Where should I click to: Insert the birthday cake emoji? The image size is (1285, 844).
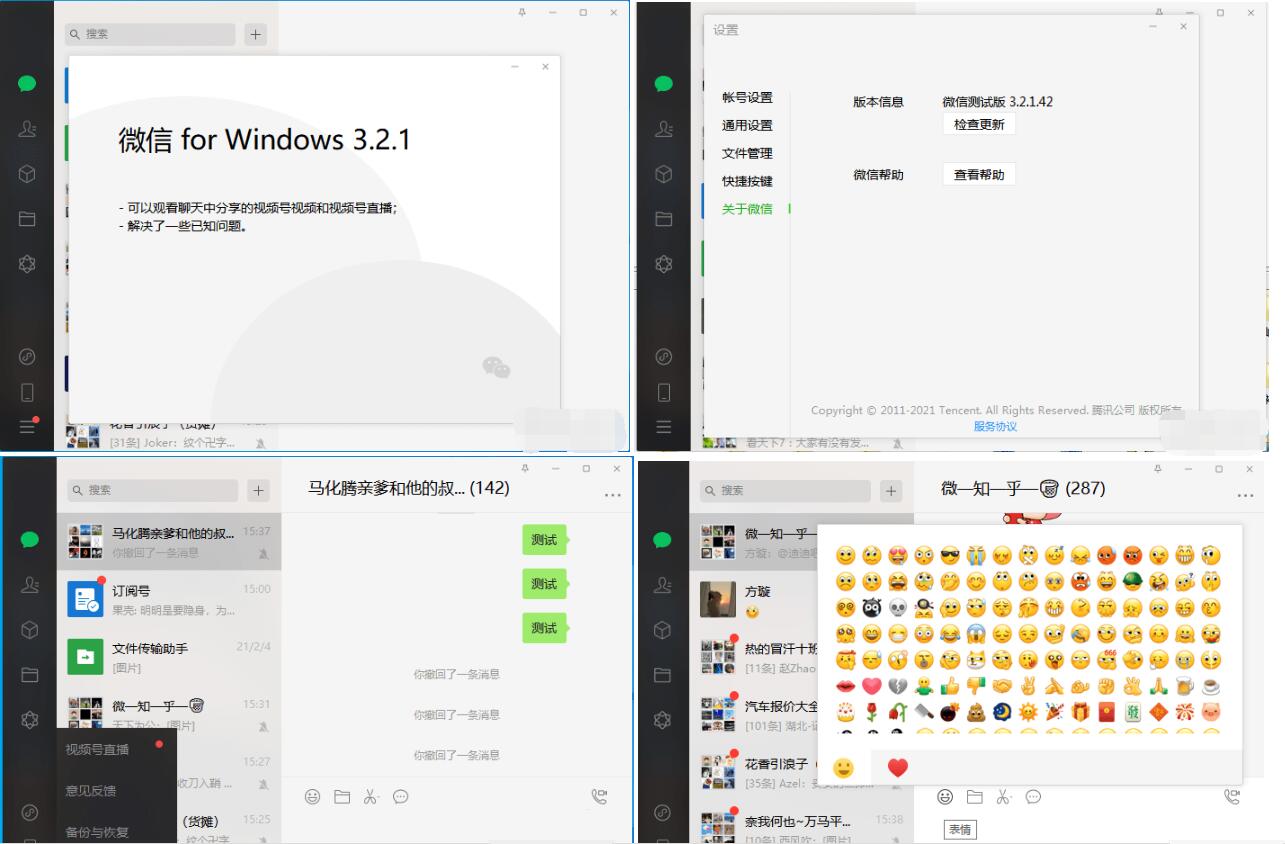(x=846, y=712)
